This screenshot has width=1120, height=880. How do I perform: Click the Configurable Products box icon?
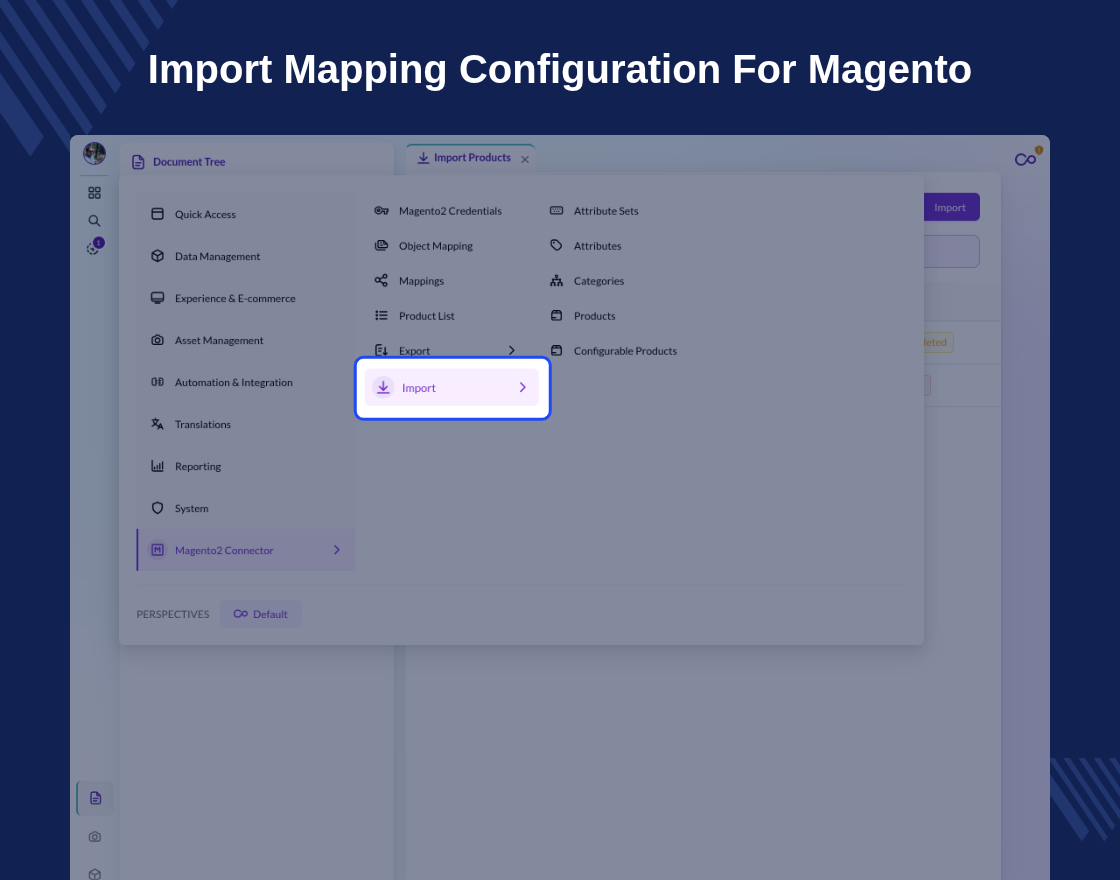[556, 351]
